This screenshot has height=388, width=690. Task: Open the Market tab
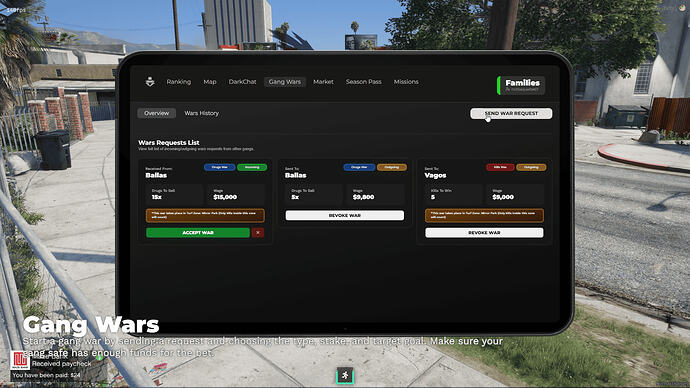click(x=323, y=82)
